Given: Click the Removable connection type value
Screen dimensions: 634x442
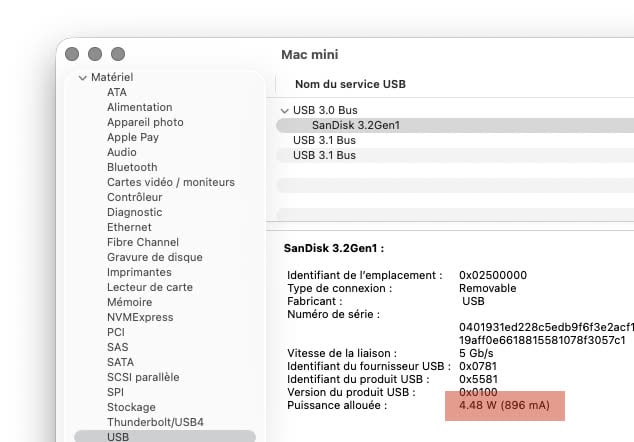Looking at the screenshot, I should (487, 288).
